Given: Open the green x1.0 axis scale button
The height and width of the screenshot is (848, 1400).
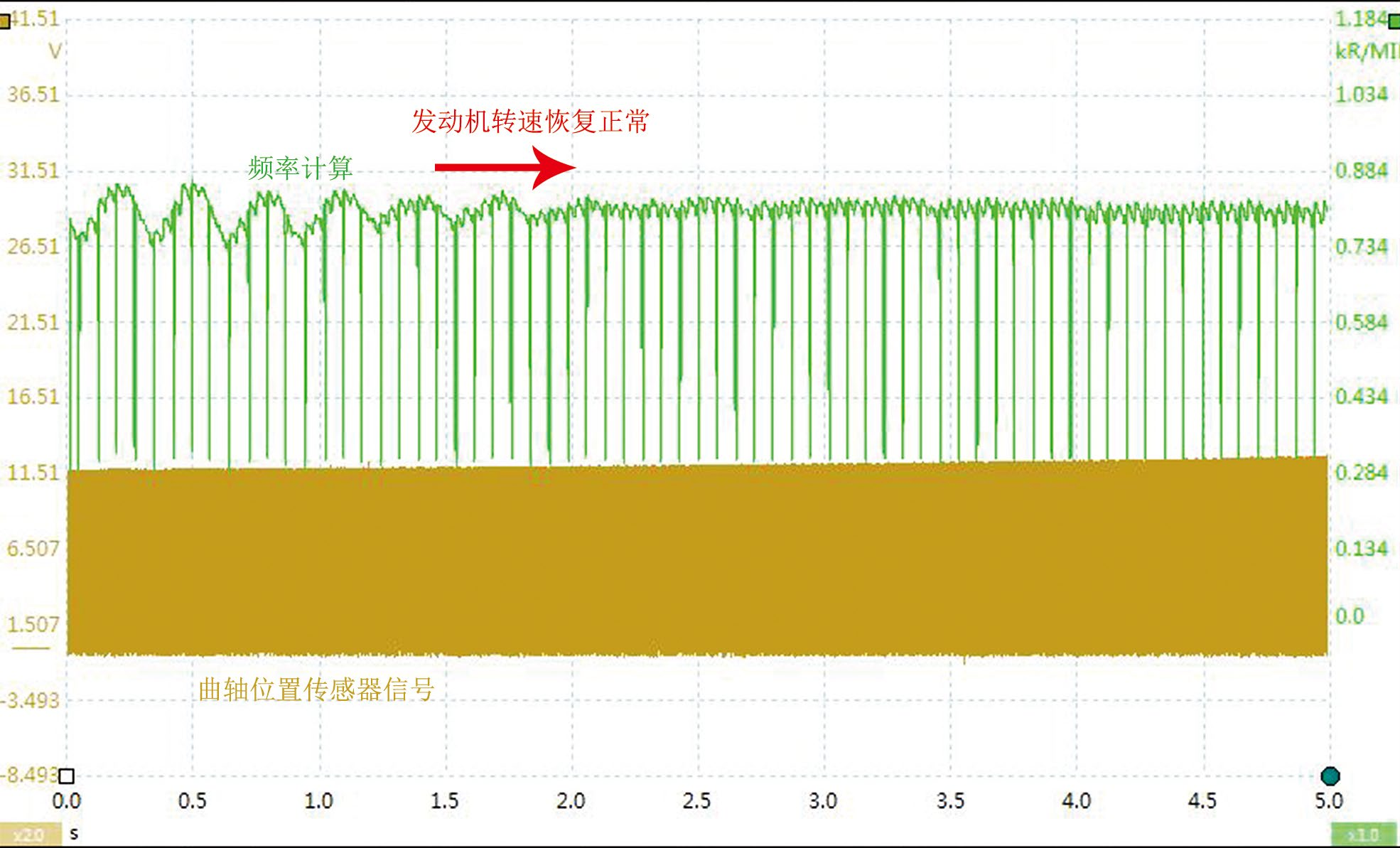Looking at the screenshot, I should pyautogui.click(x=1362, y=834).
